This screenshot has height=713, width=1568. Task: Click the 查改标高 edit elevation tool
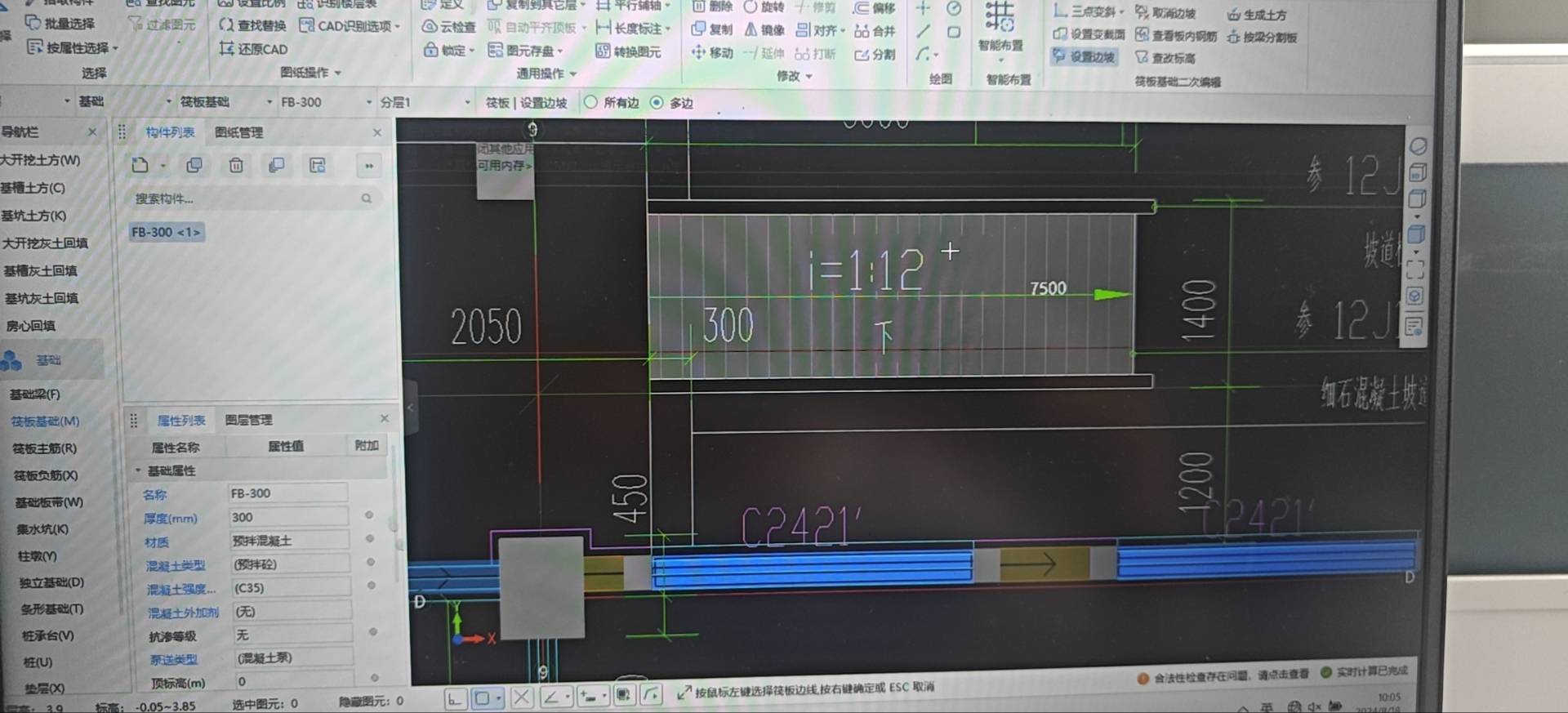point(1165,58)
